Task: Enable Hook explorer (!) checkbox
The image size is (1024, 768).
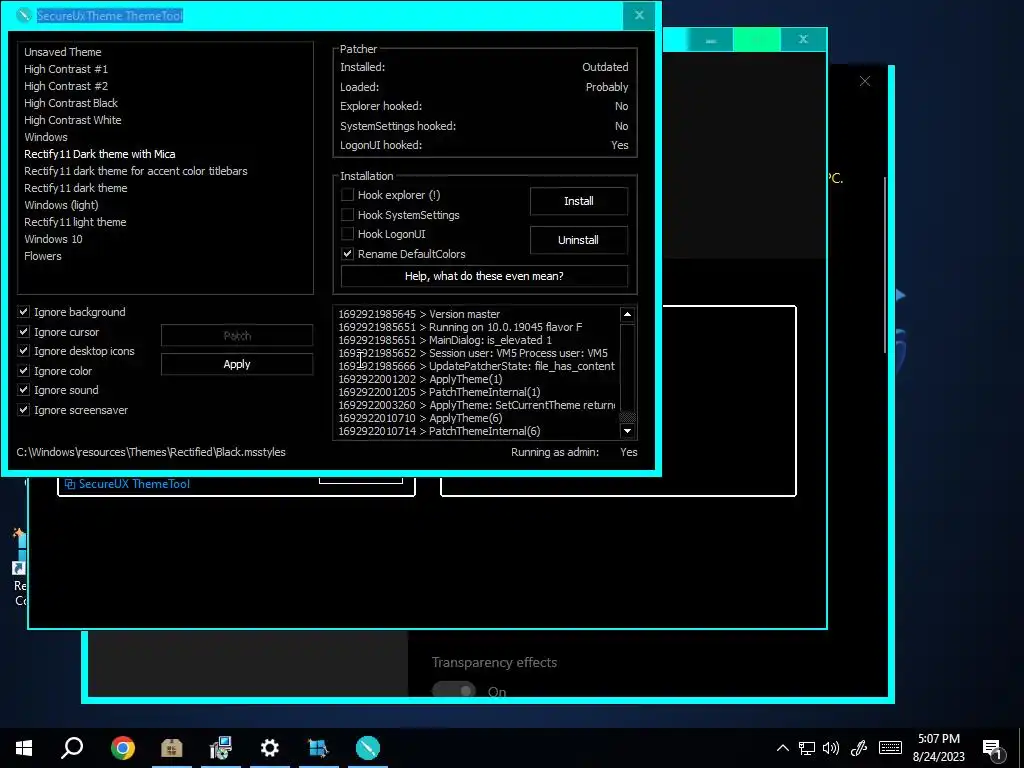Action: click(x=347, y=195)
